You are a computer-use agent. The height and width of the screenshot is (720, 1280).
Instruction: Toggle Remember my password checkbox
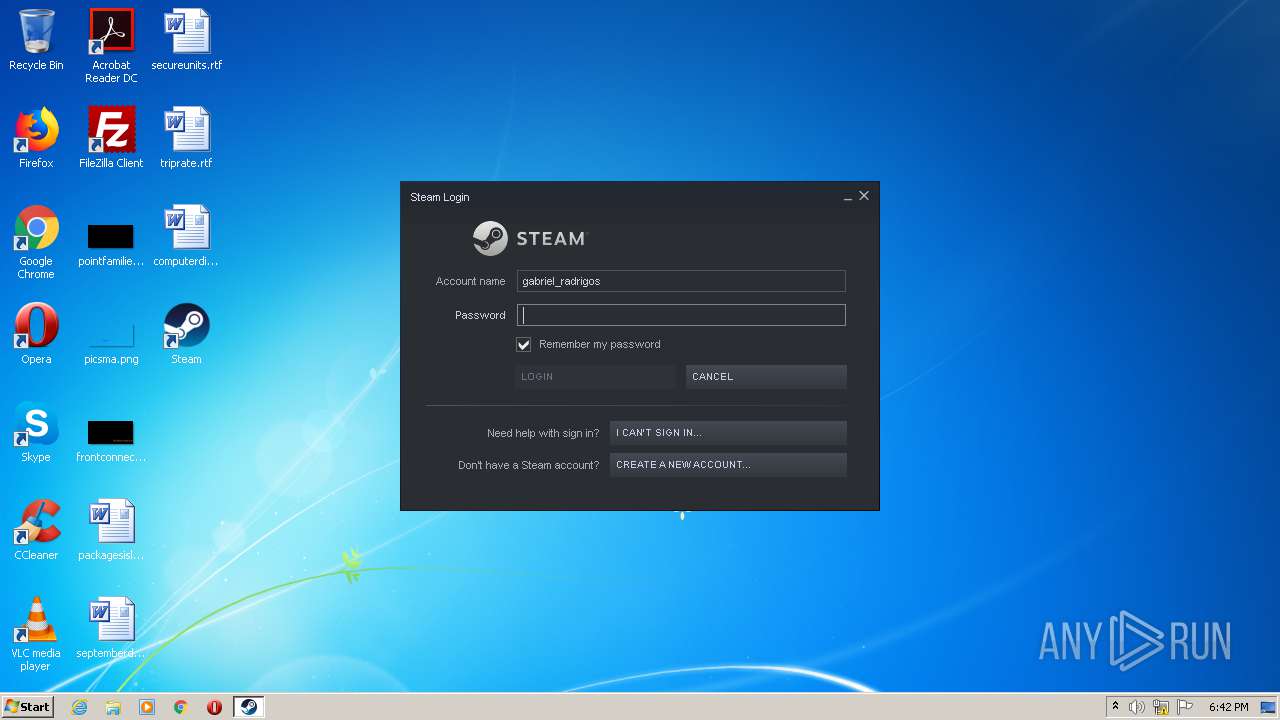tap(523, 344)
